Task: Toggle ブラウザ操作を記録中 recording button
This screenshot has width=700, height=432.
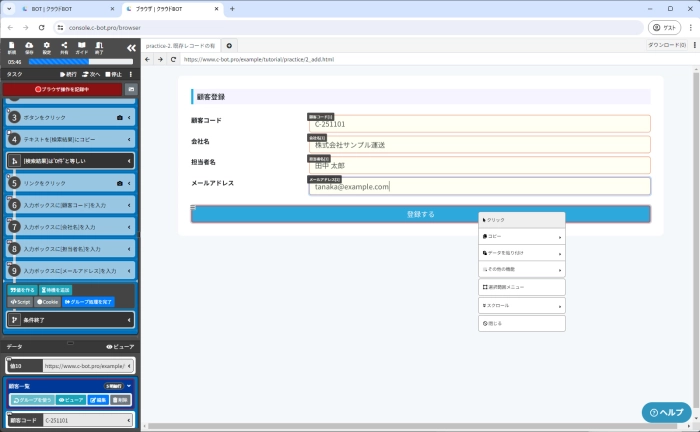Action: click(60, 89)
